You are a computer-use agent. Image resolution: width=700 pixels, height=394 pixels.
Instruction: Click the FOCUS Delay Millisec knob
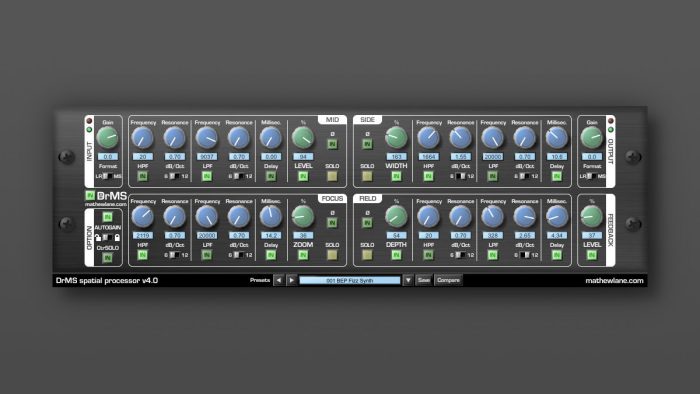click(271, 217)
